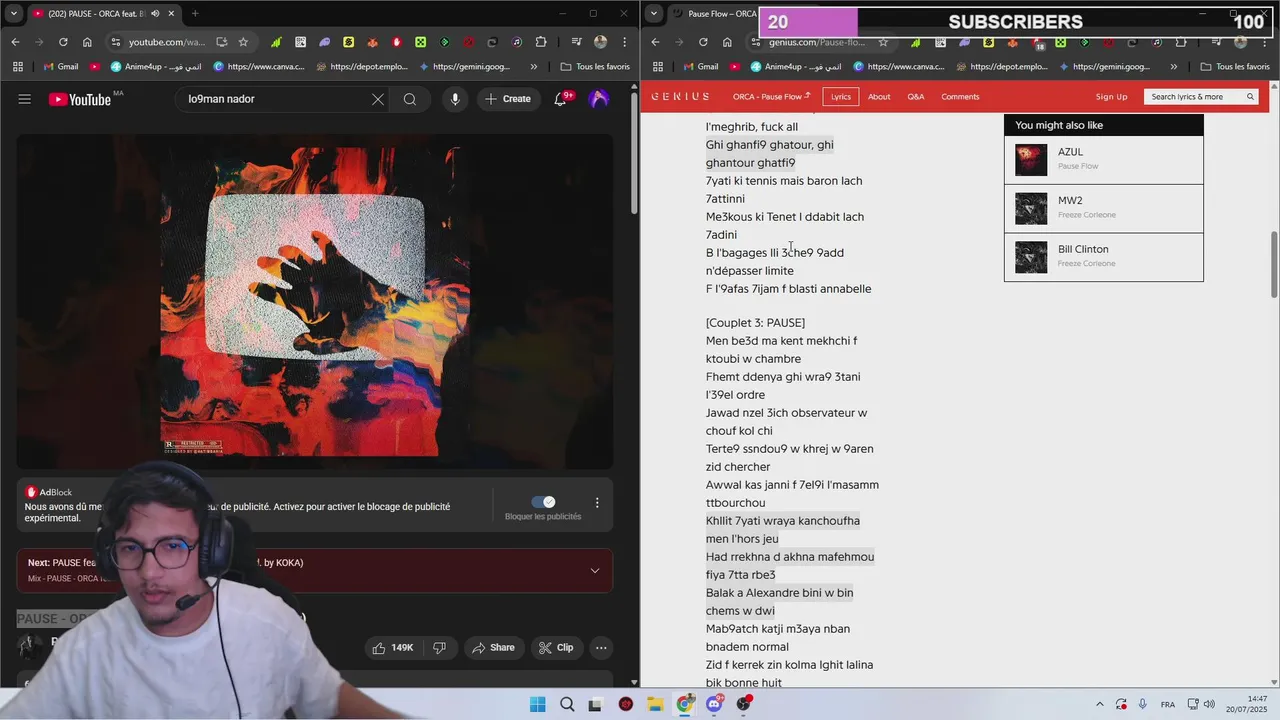Dislike the YouTube video
The width and height of the screenshot is (1280, 720).
tap(440, 648)
